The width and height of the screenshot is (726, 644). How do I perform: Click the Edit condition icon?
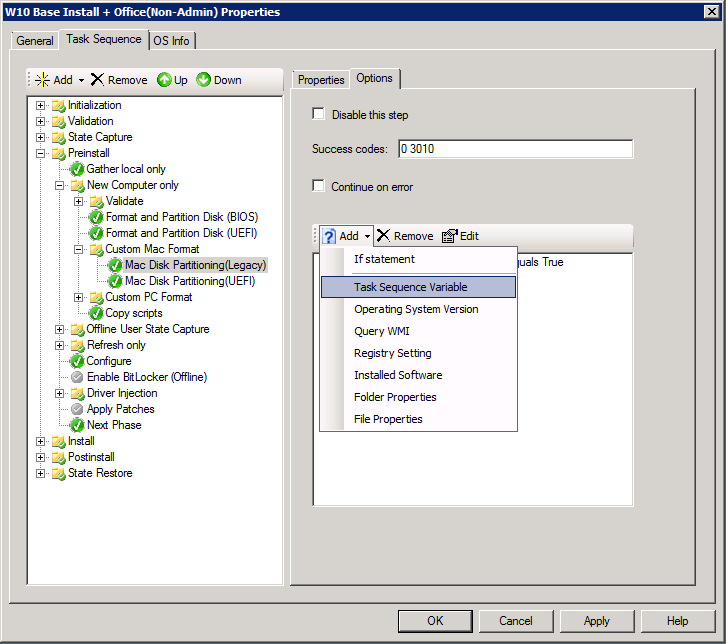tap(450, 236)
